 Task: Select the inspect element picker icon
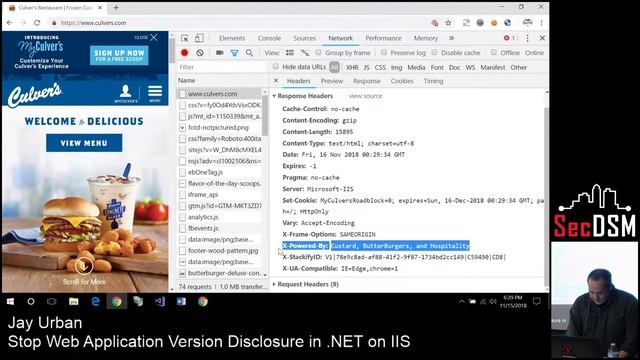pos(185,38)
